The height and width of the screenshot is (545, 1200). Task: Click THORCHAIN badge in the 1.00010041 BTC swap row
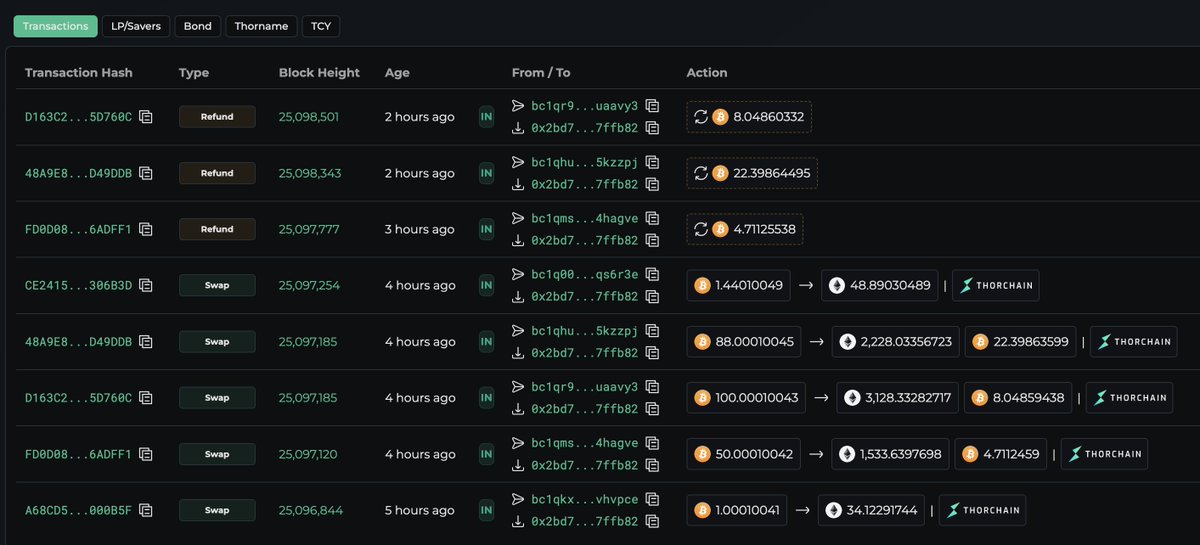[x=982, y=511]
